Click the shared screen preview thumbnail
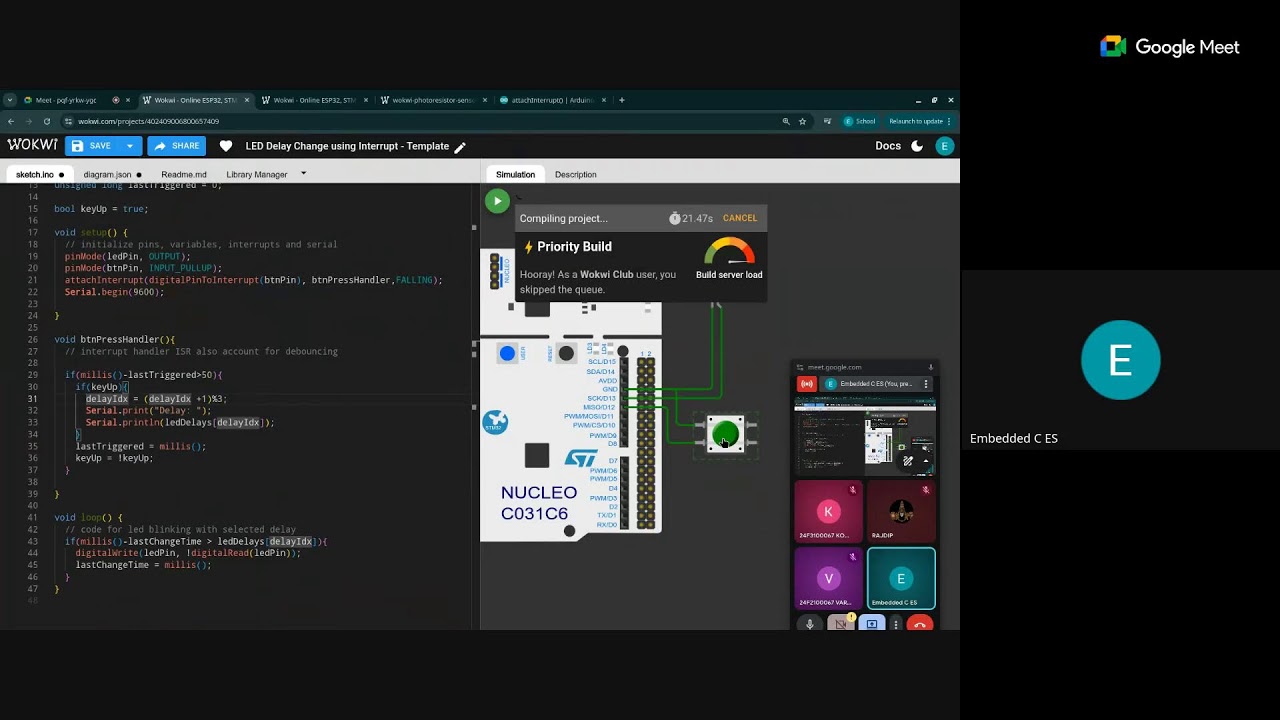The image size is (1280, 720). coord(865,436)
